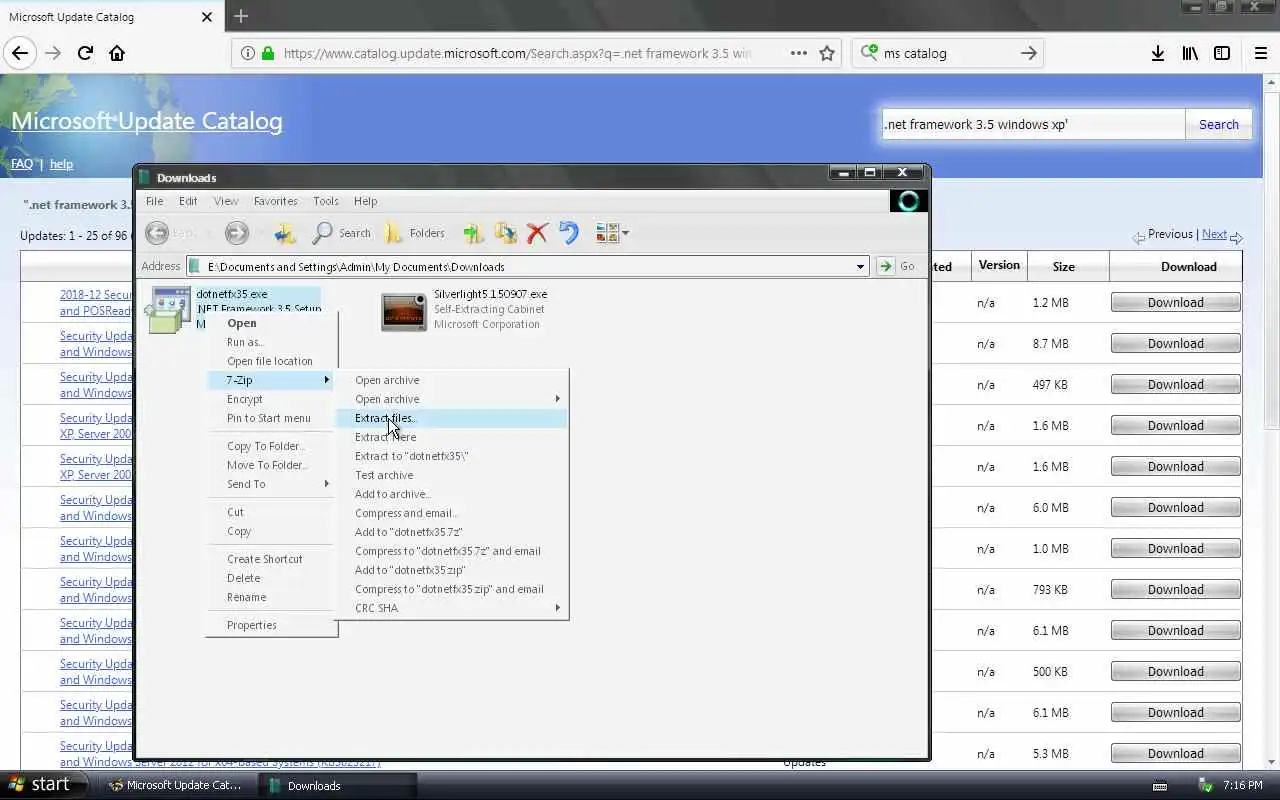Go up one folder level in Explorer
Image resolution: width=1280 pixels, height=800 pixels.
(285, 233)
